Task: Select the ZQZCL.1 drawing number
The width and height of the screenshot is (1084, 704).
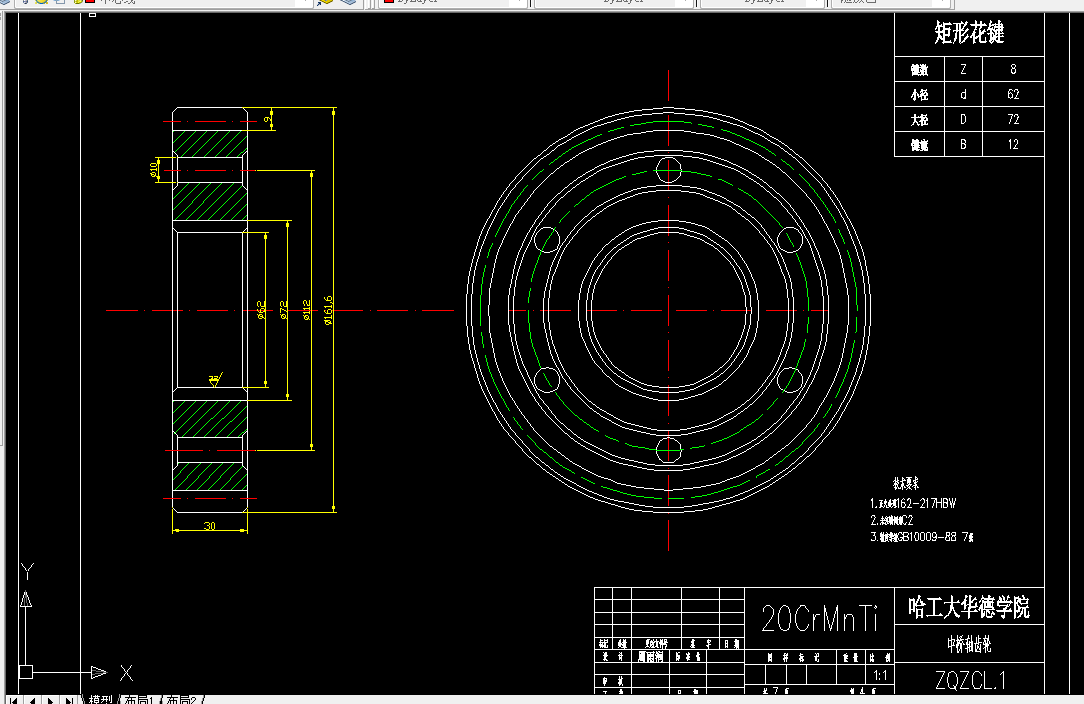Action: click(969, 680)
